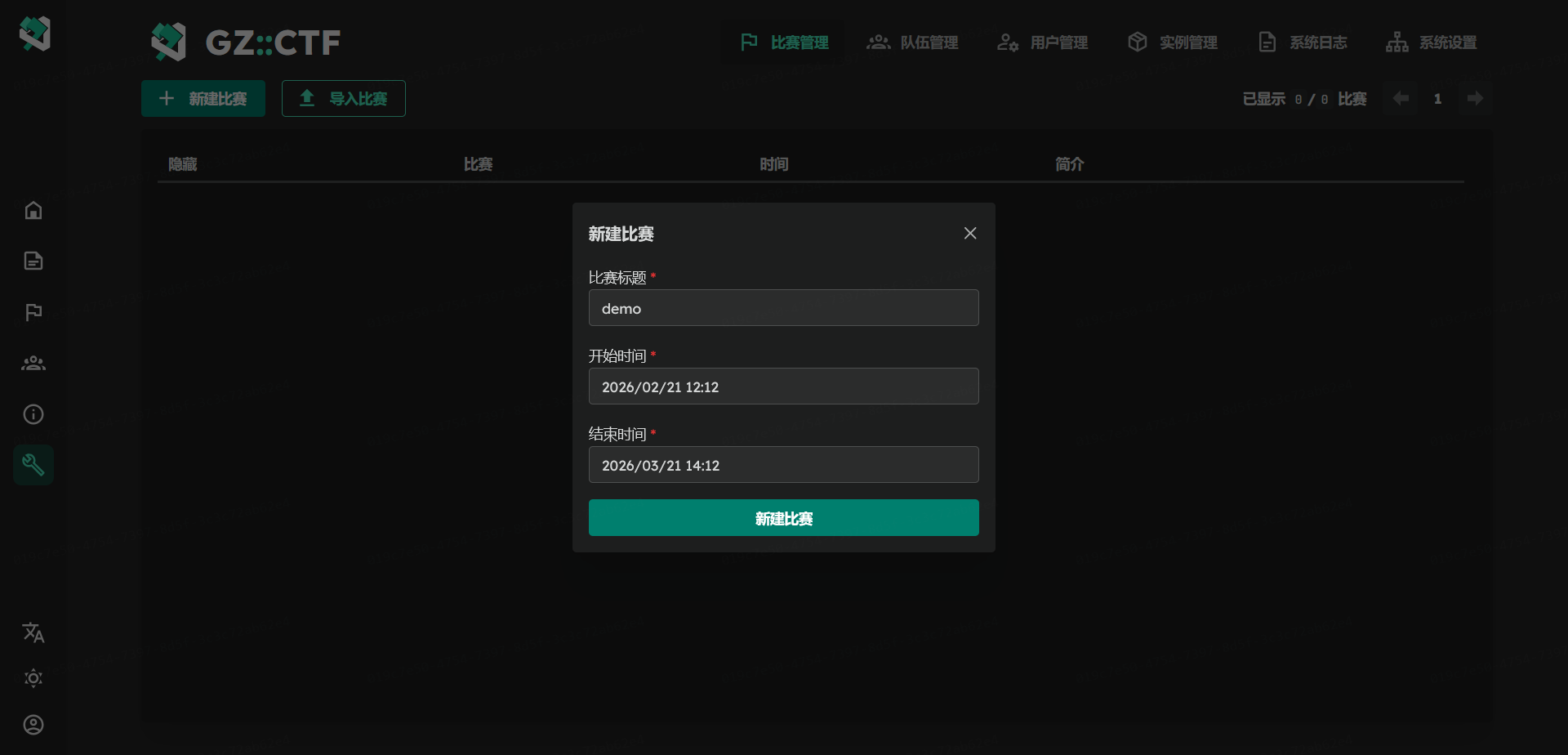The width and height of the screenshot is (1568, 755).
Task: Switch to the 队伍管理 tab
Action: click(x=912, y=42)
